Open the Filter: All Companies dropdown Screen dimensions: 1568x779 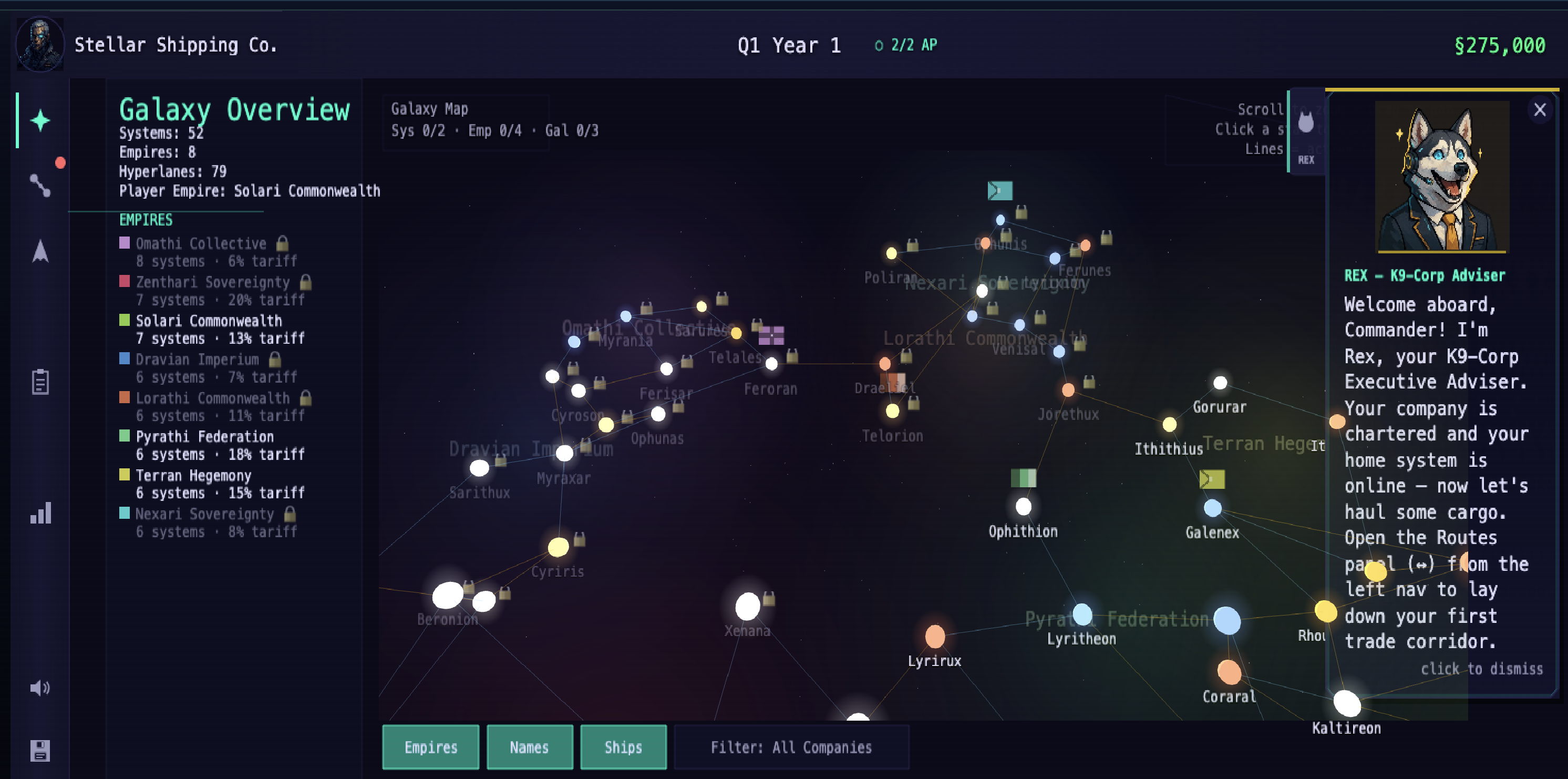point(791,747)
